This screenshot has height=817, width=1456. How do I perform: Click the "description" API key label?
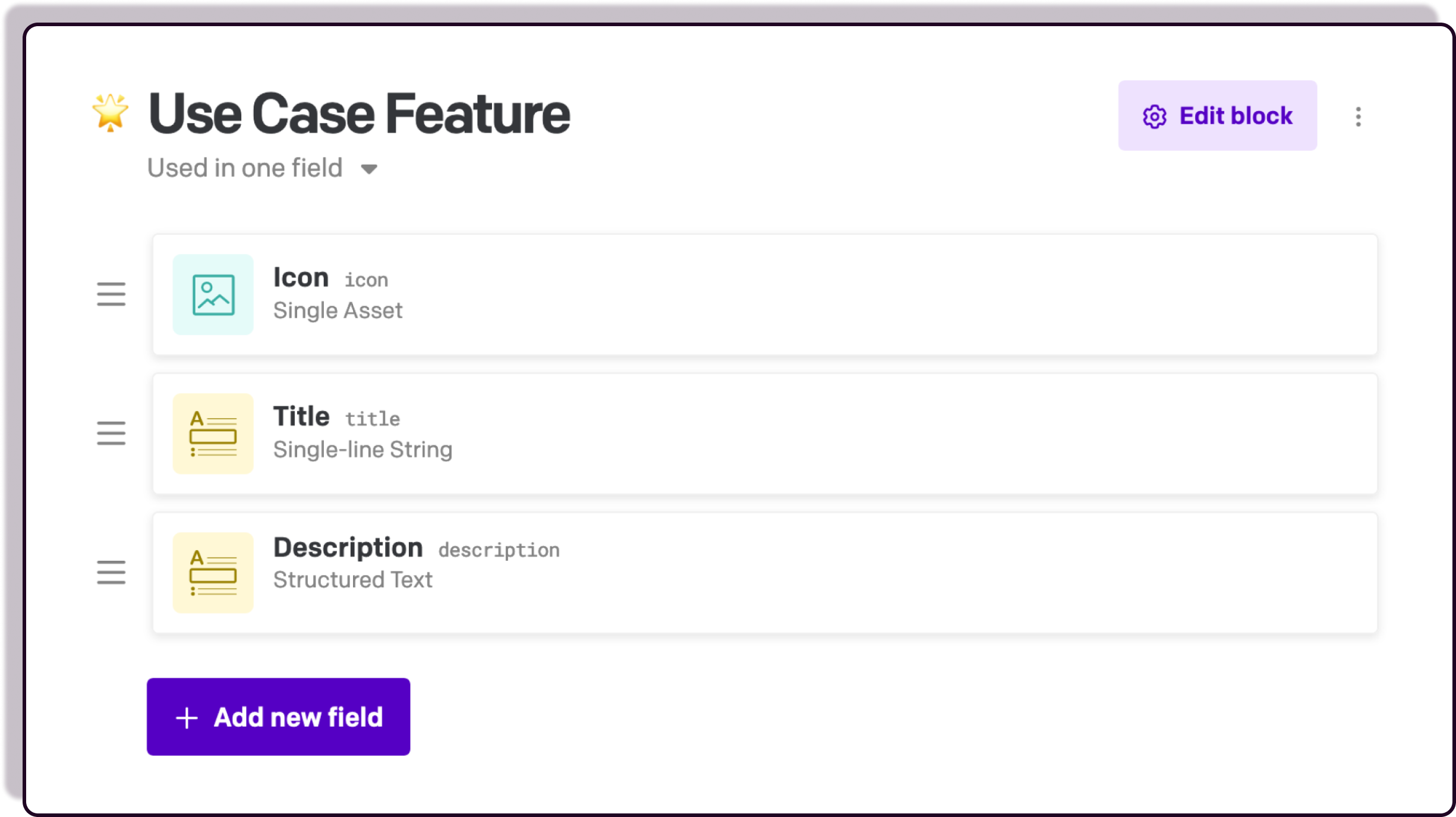coord(499,551)
